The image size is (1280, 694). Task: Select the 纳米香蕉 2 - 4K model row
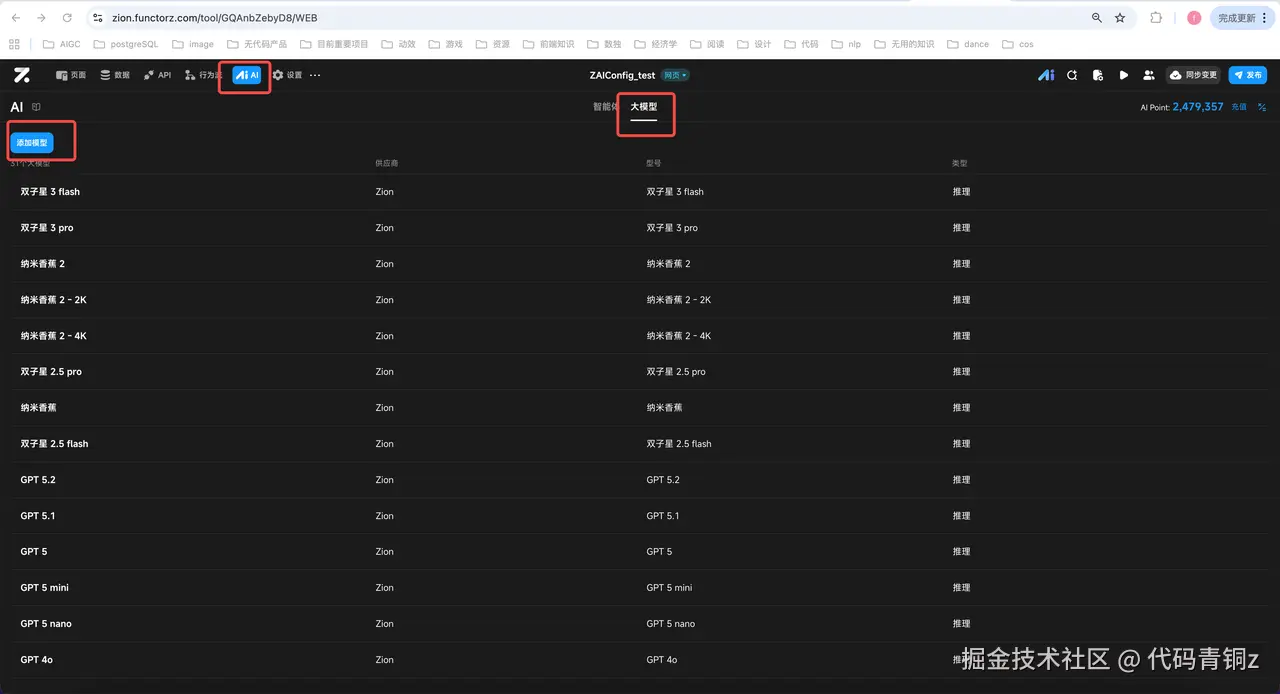click(640, 336)
